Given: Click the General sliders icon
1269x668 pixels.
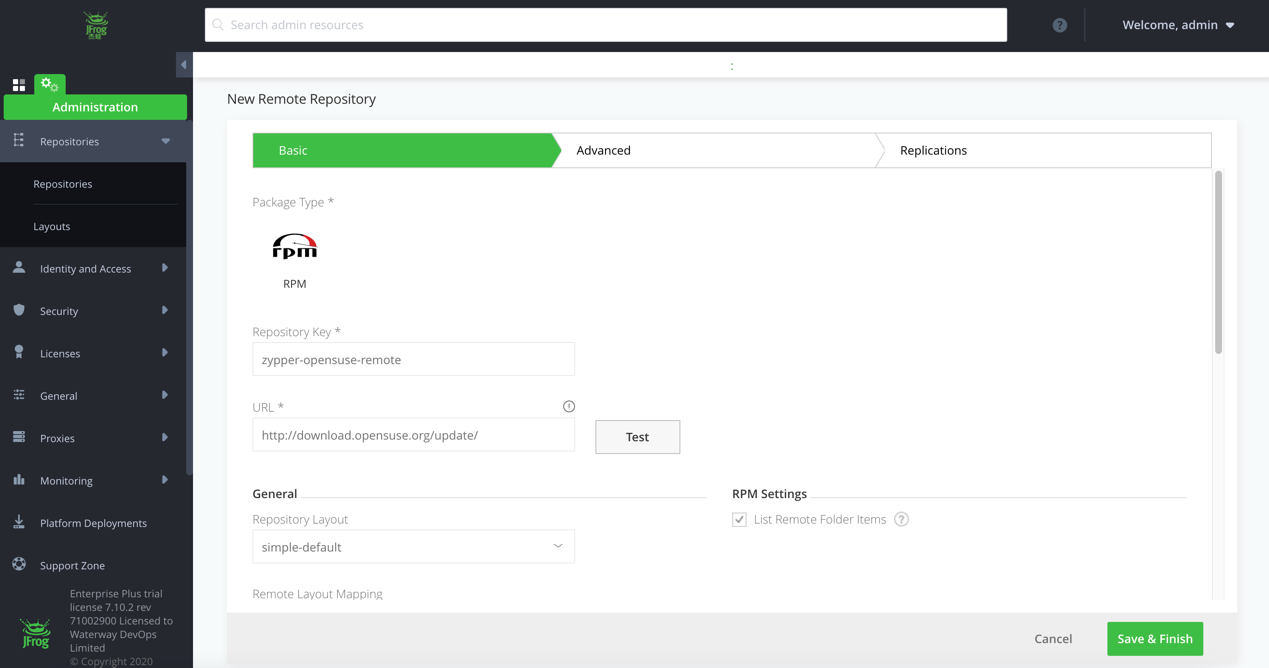Looking at the screenshot, I should click(x=19, y=395).
